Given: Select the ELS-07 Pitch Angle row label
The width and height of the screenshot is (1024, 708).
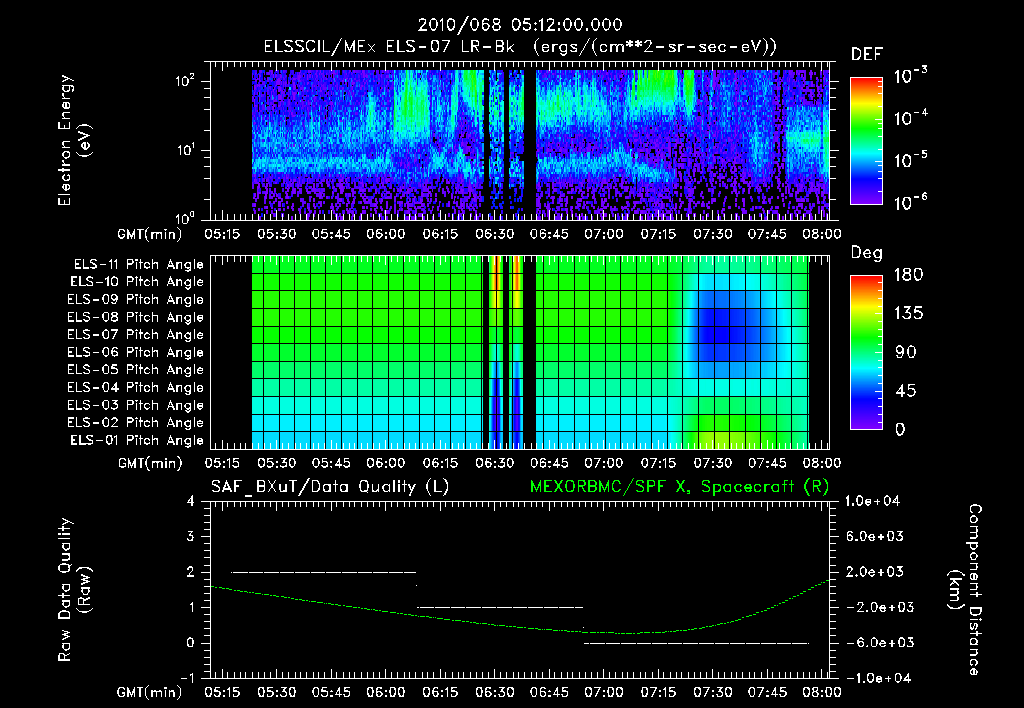Looking at the screenshot, I should [135, 334].
